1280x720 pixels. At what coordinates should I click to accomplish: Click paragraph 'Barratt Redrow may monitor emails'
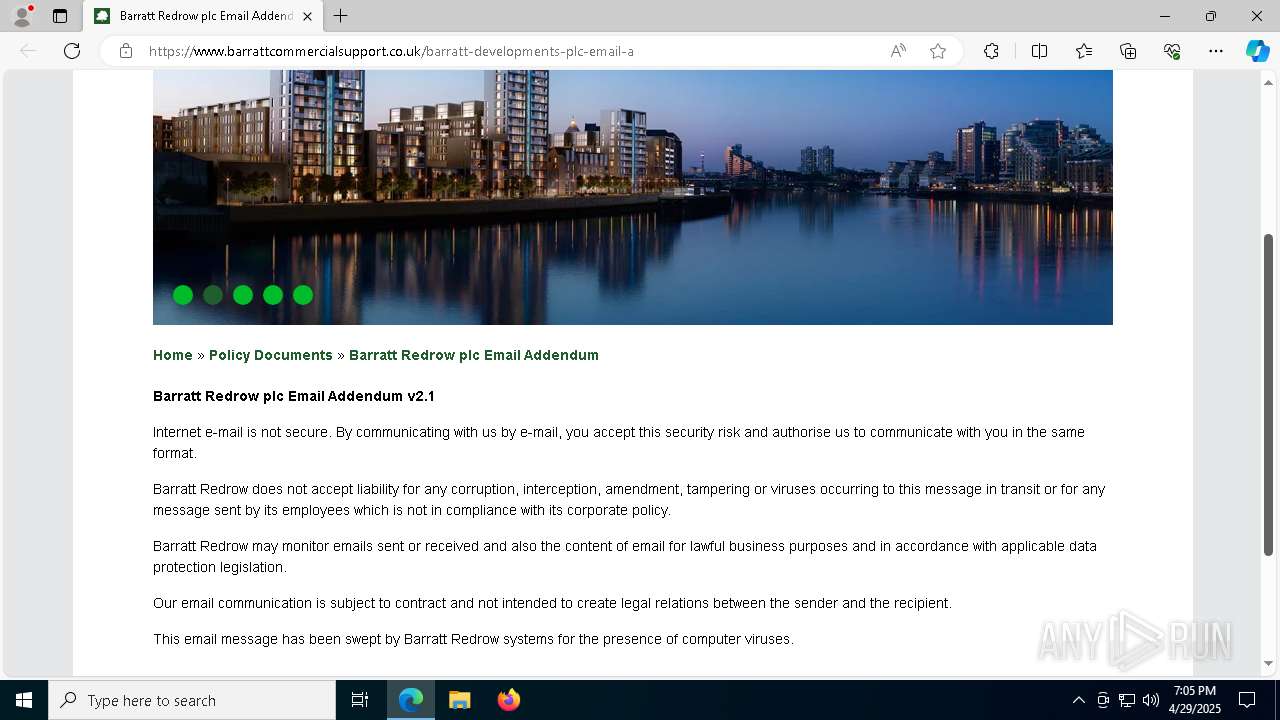point(625,557)
